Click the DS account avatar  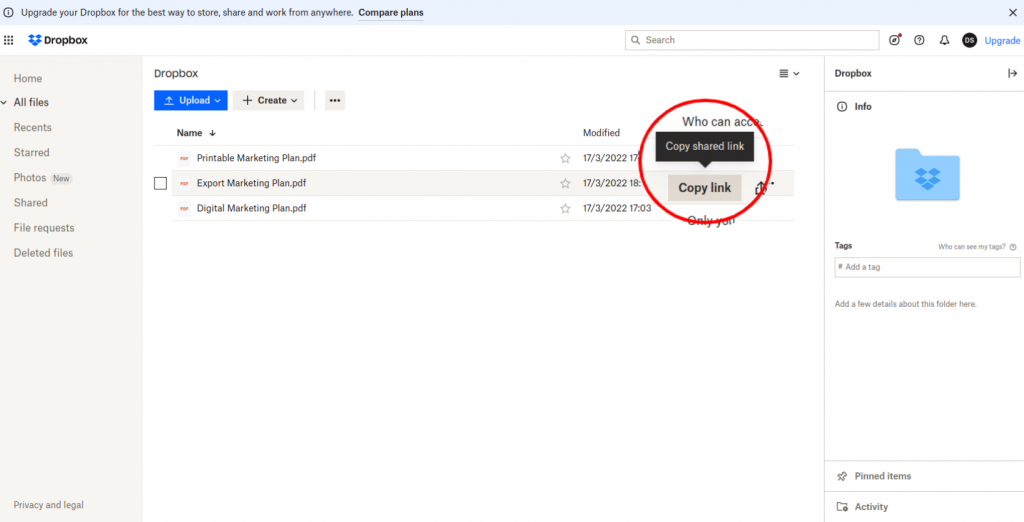pyautogui.click(x=969, y=40)
